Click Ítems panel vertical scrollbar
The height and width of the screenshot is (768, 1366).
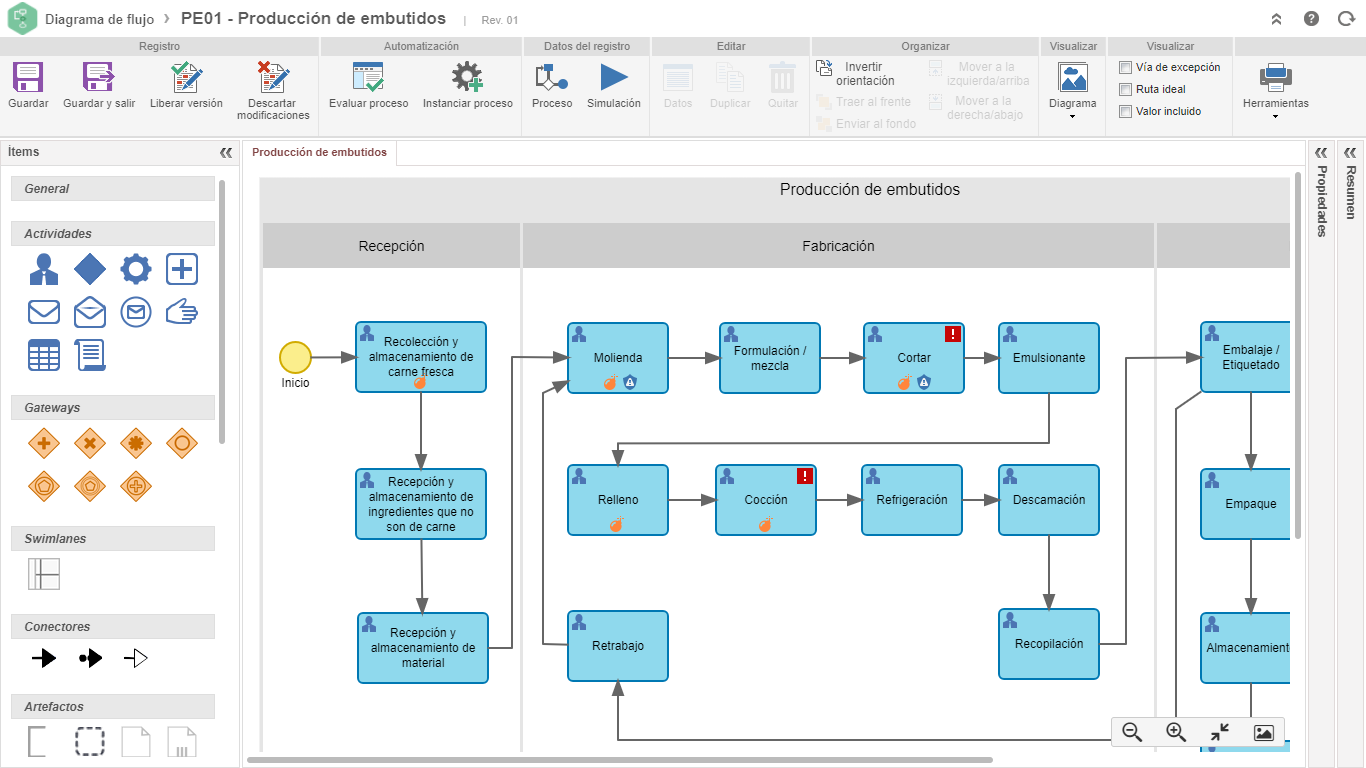pyautogui.click(x=222, y=310)
